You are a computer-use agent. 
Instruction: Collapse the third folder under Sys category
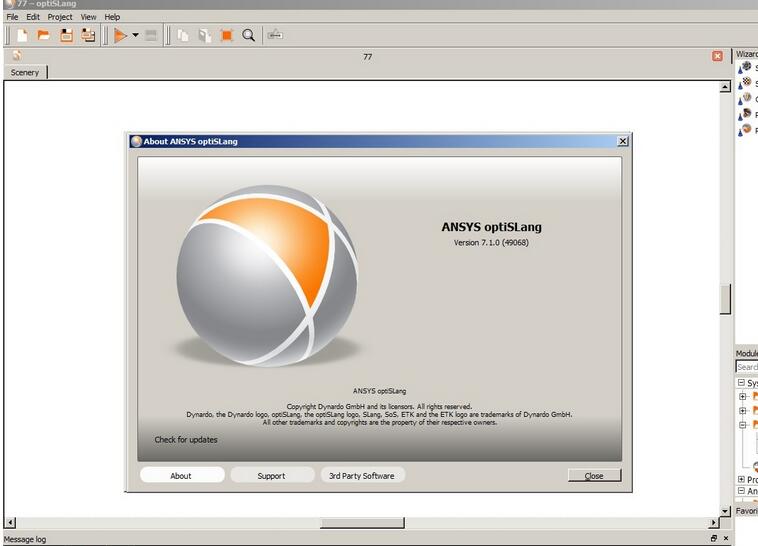(x=743, y=425)
